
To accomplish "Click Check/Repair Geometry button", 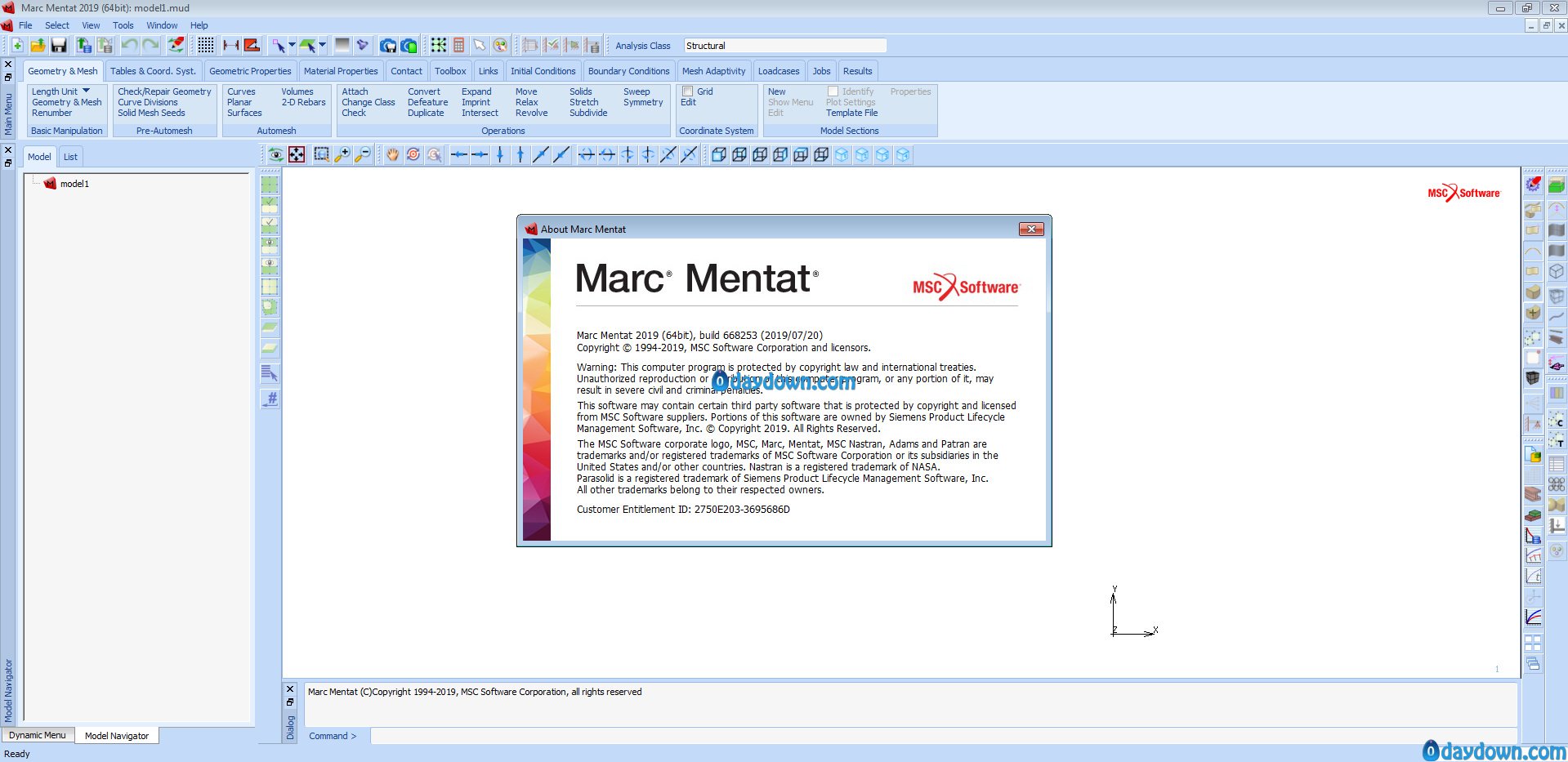I will (164, 91).
